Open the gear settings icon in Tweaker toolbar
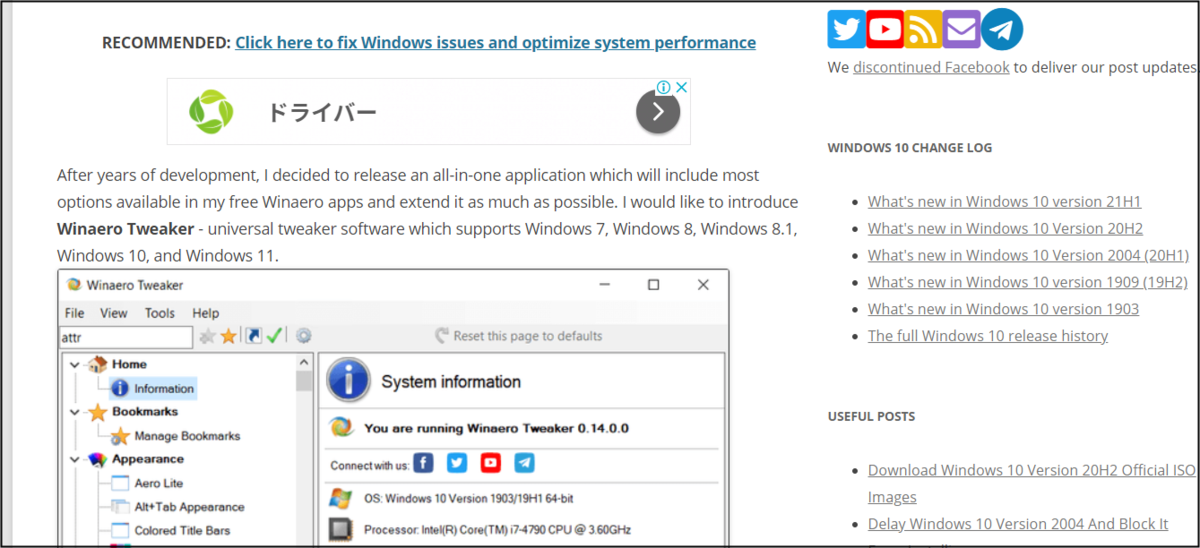The image size is (1200, 548). pyautogui.click(x=303, y=336)
